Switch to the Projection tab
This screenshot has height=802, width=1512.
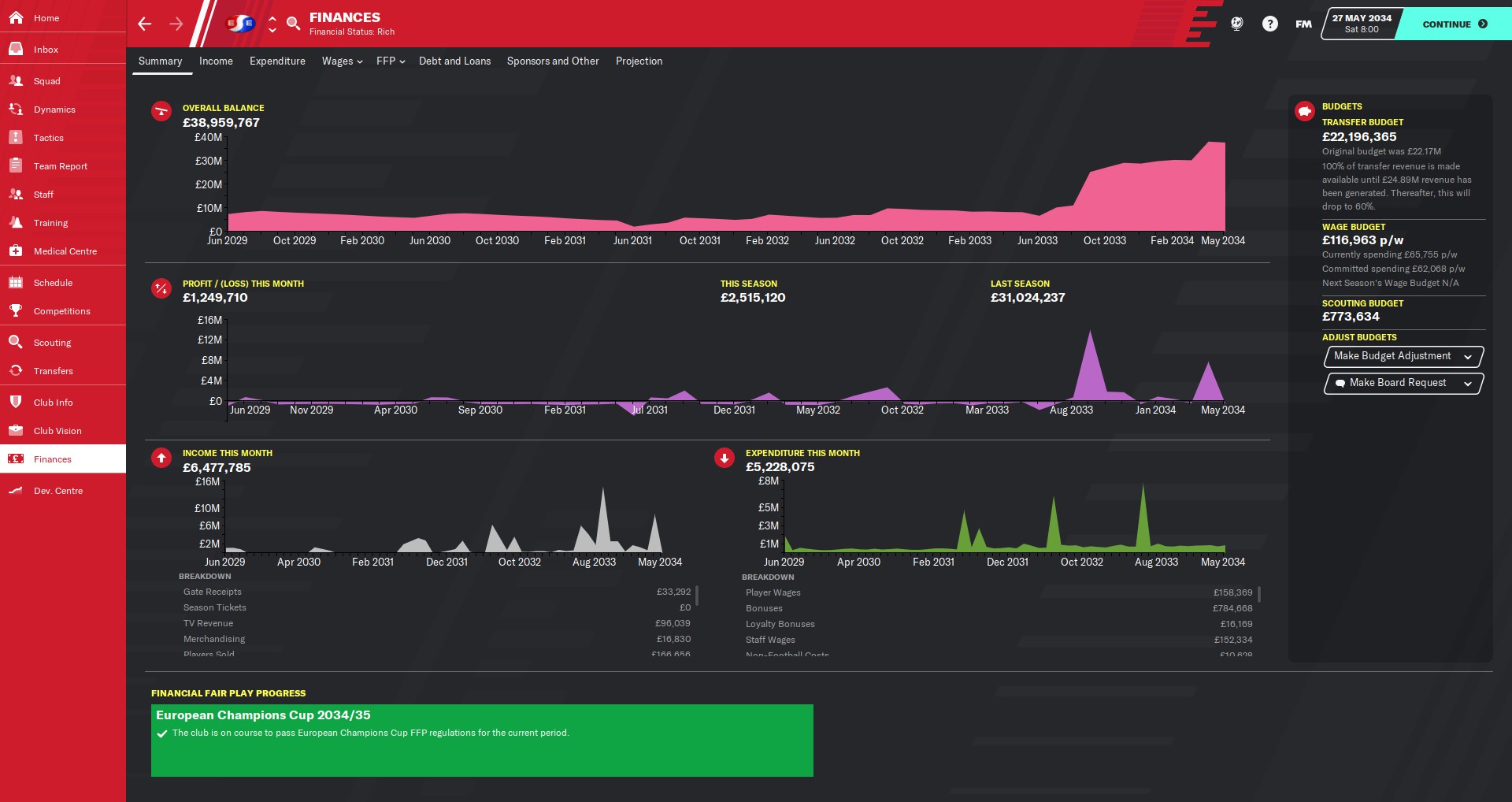(x=639, y=61)
